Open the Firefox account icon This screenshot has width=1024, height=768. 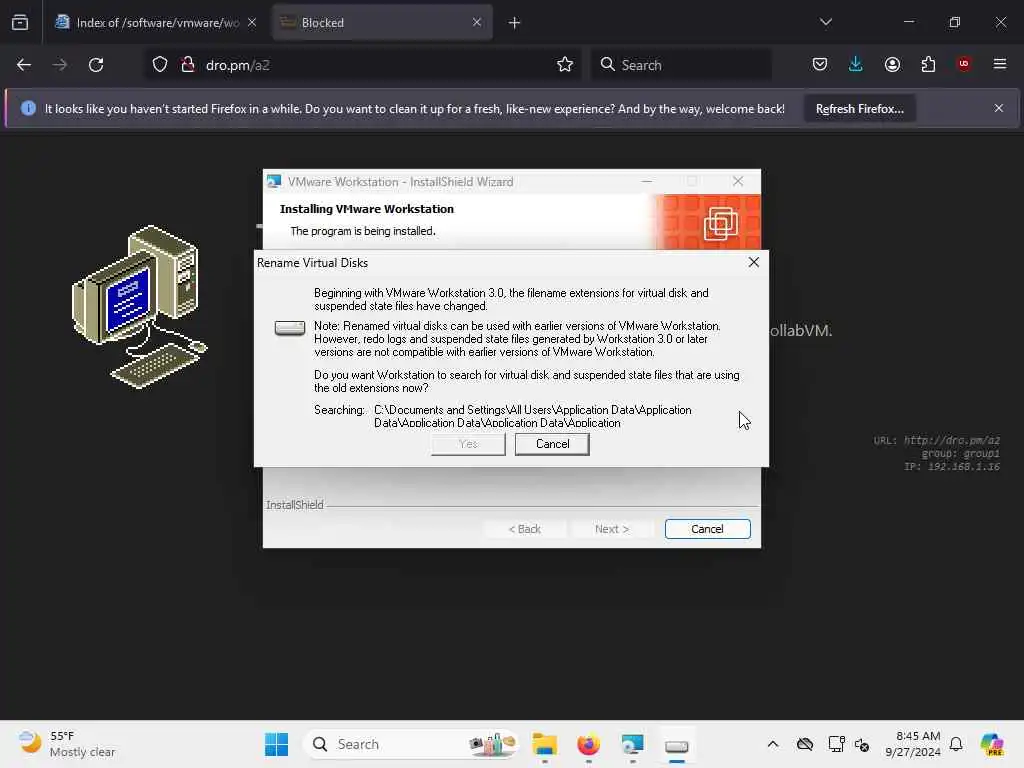(x=892, y=65)
